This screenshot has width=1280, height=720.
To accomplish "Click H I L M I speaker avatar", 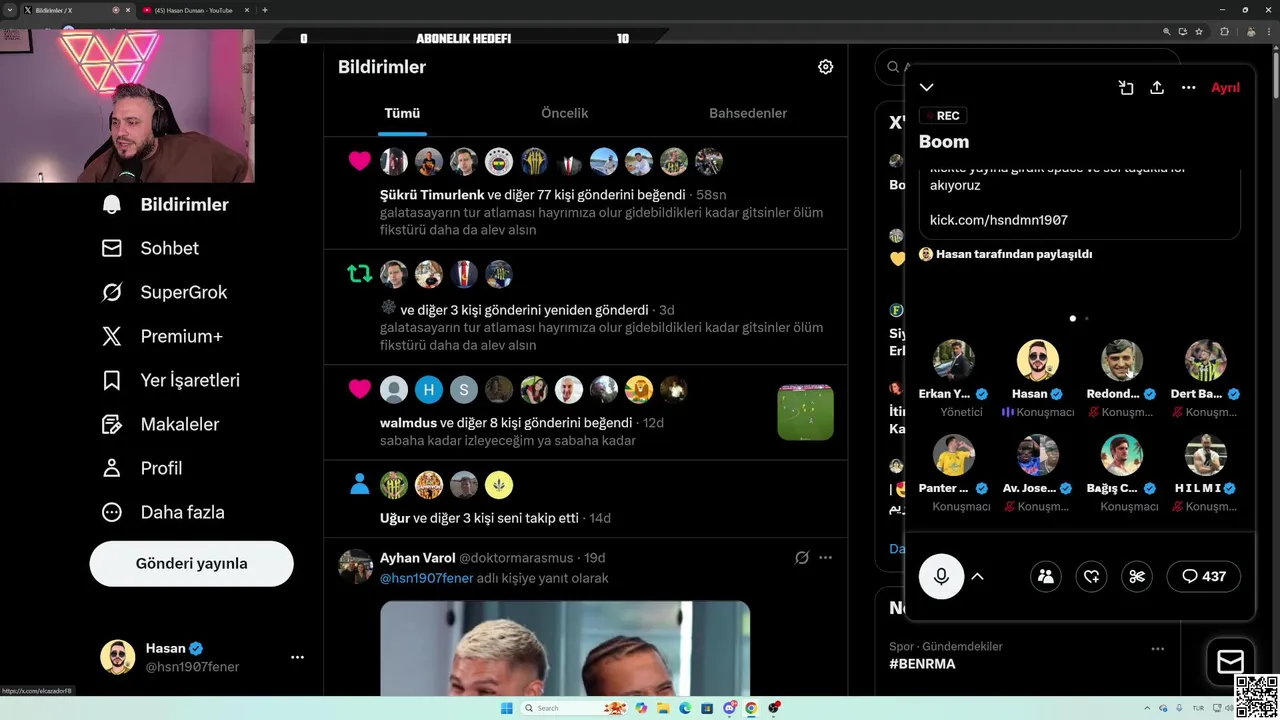I will 1206,455.
